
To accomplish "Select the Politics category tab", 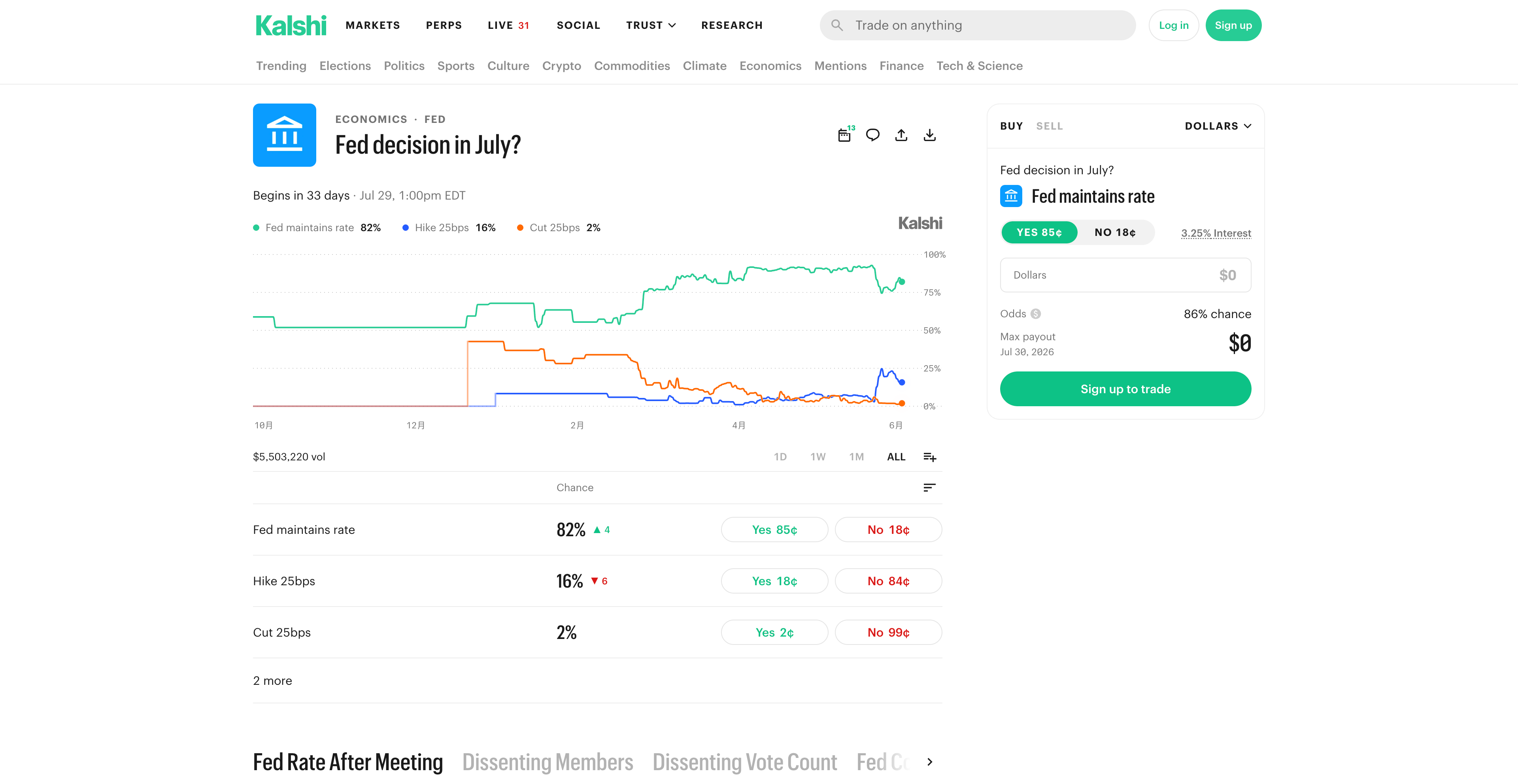I will (404, 66).
